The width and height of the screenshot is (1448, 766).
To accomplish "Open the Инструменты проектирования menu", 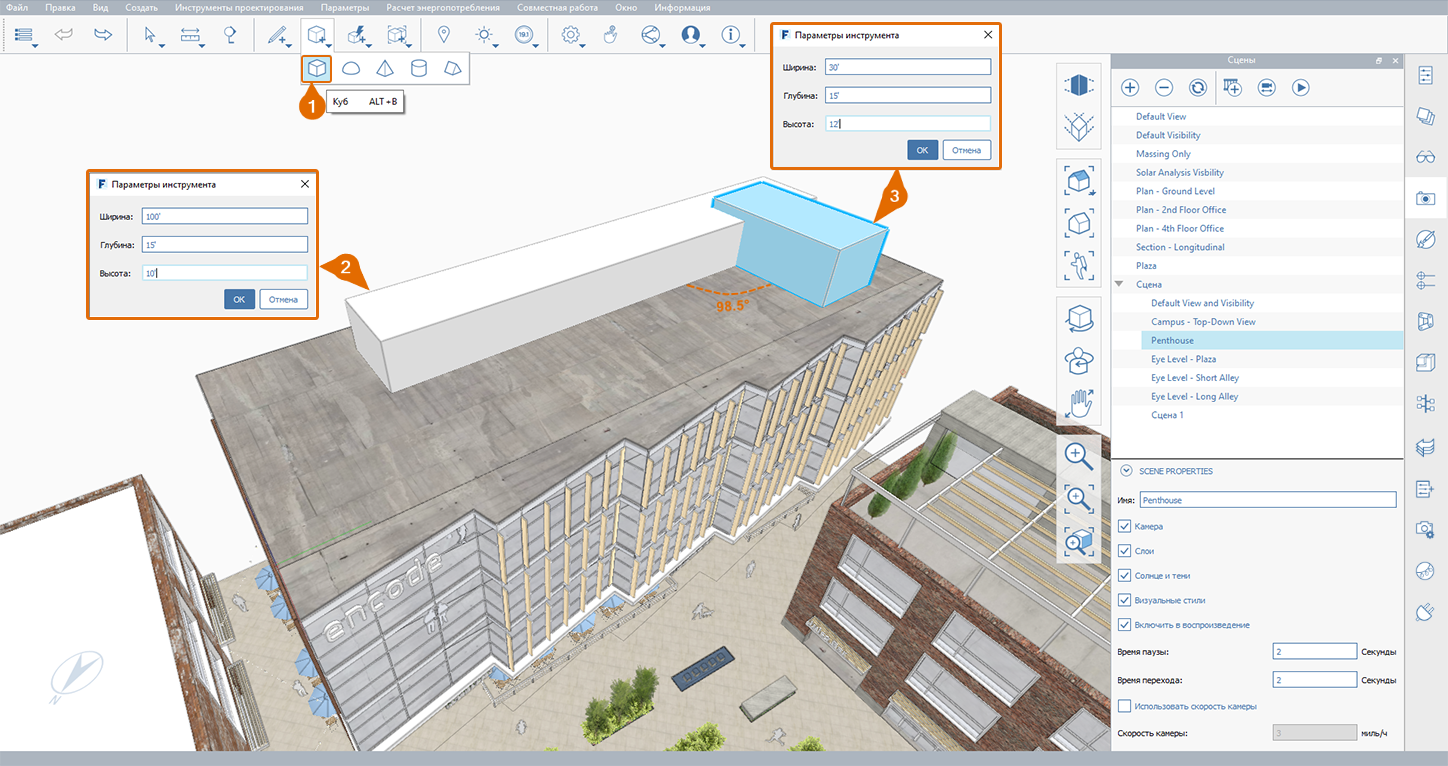I will (238, 7).
